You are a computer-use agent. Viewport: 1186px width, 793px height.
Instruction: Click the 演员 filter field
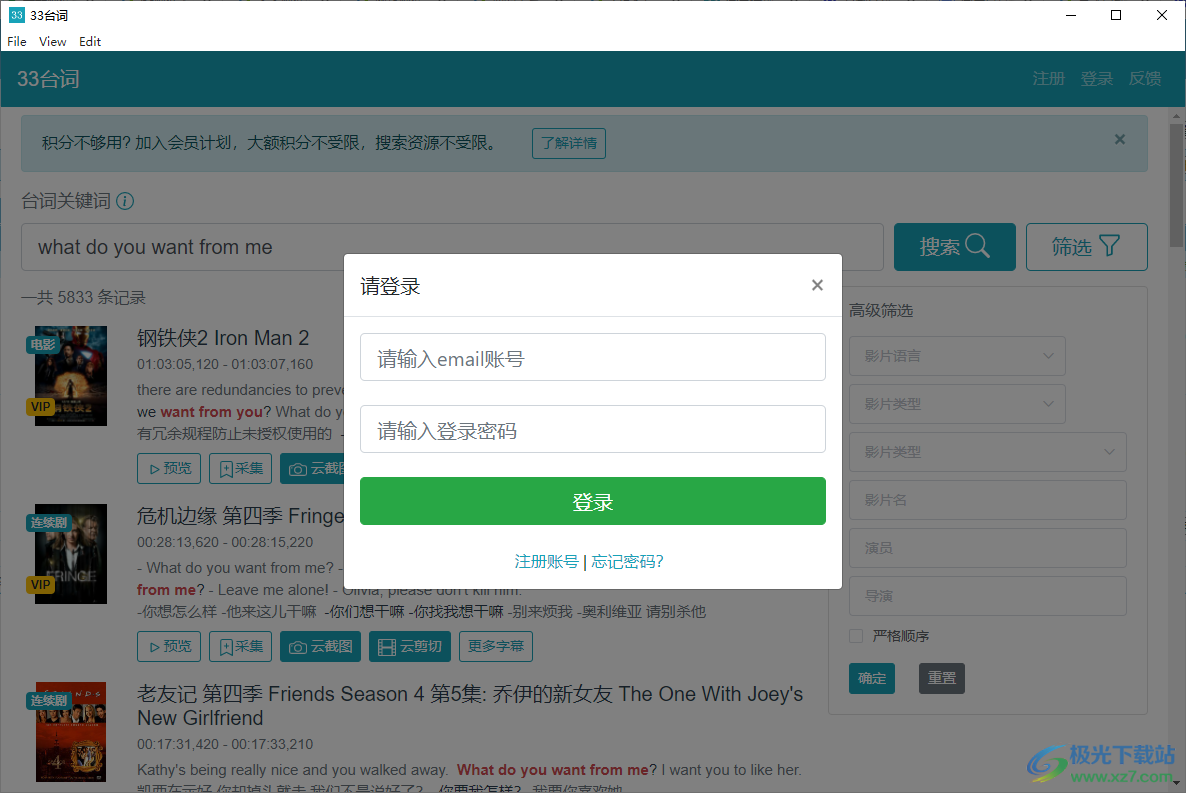[987, 548]
